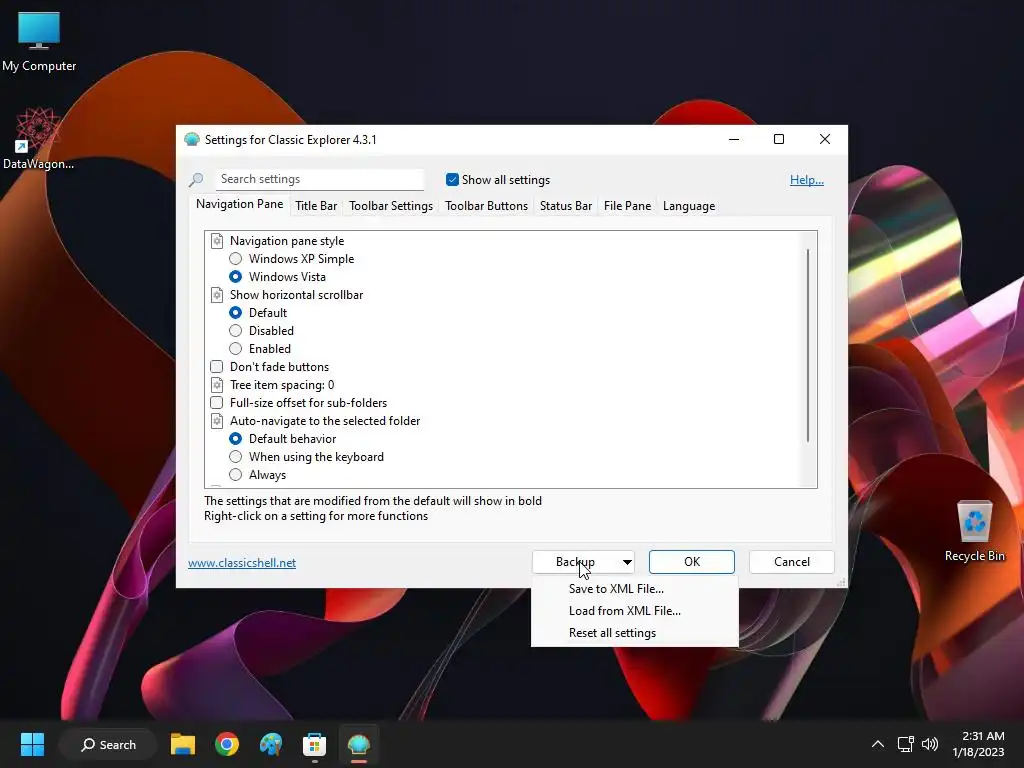This screenshot has height=768, width=1024.
Task: Select the Always auto-navigate option
Action: (235, 475)
